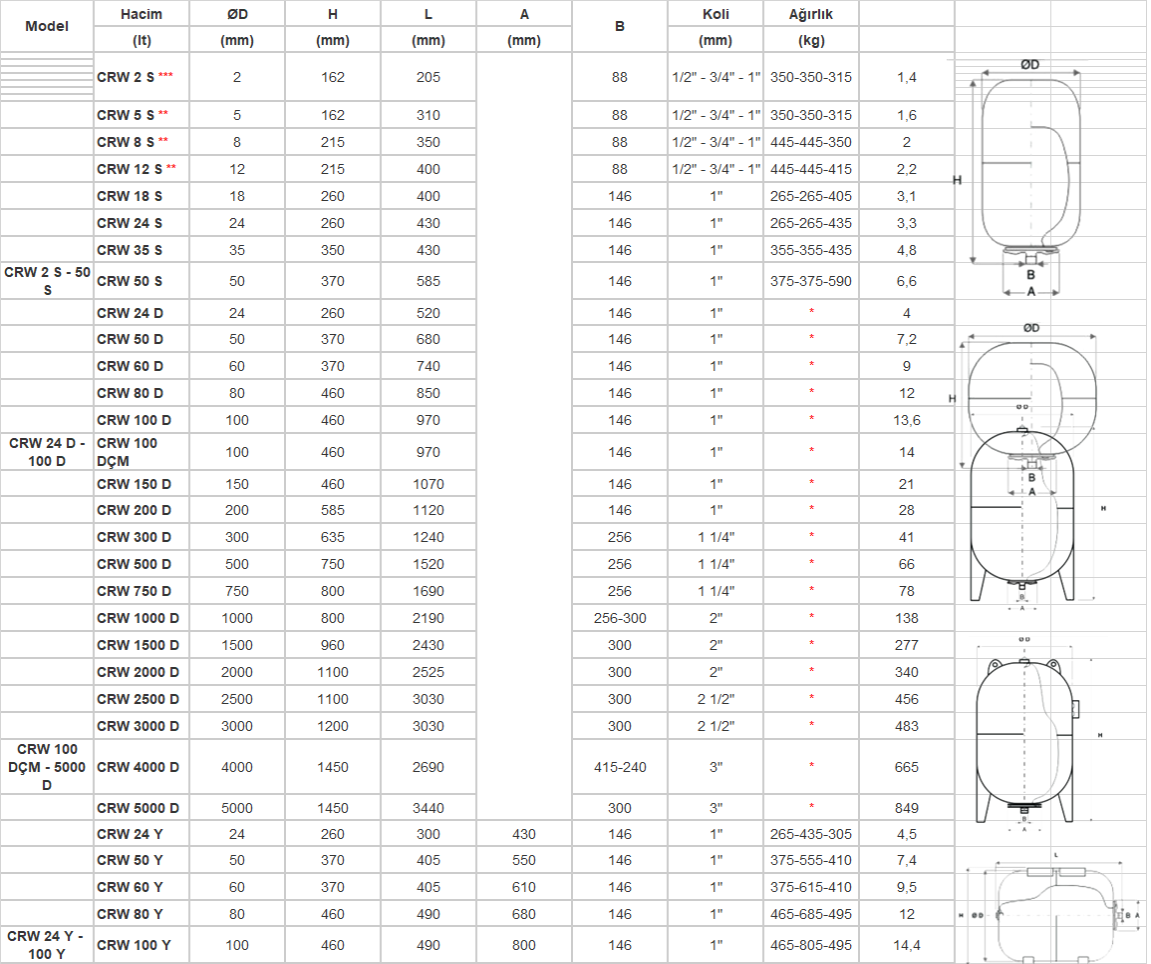The image size is (1151, 964).
Task: Select the "(lt)" unit label
Action: pos(142,40)
